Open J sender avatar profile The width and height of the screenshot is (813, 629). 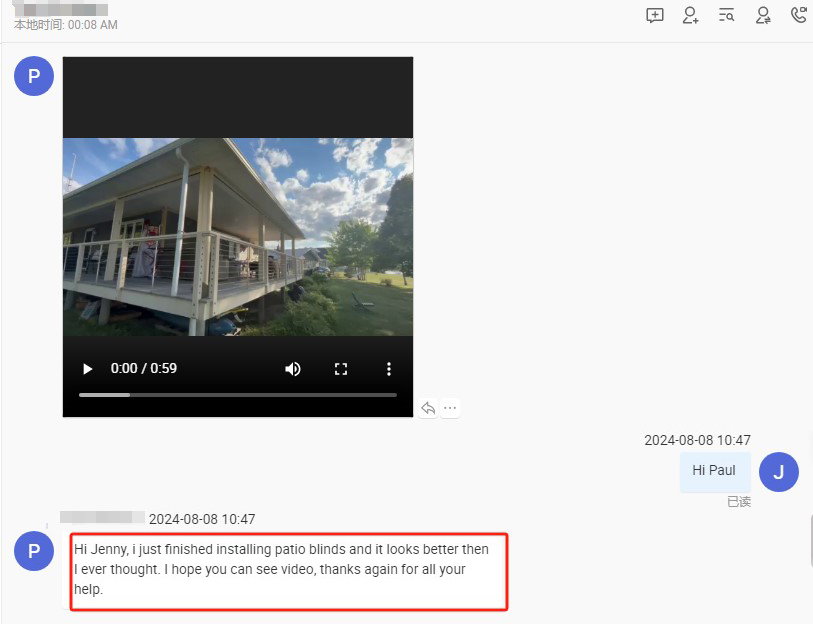778,472
